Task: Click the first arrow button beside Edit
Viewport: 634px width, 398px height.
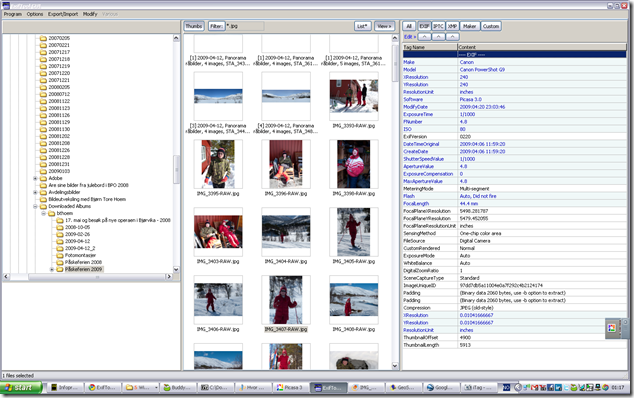Action: tap(424, 37)
